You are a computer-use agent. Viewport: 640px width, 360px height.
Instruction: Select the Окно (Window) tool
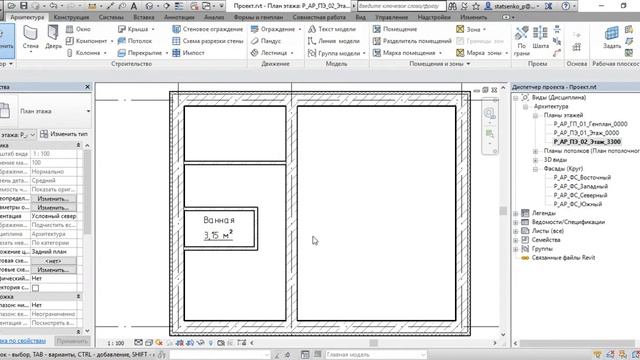[x=78, y=29]
